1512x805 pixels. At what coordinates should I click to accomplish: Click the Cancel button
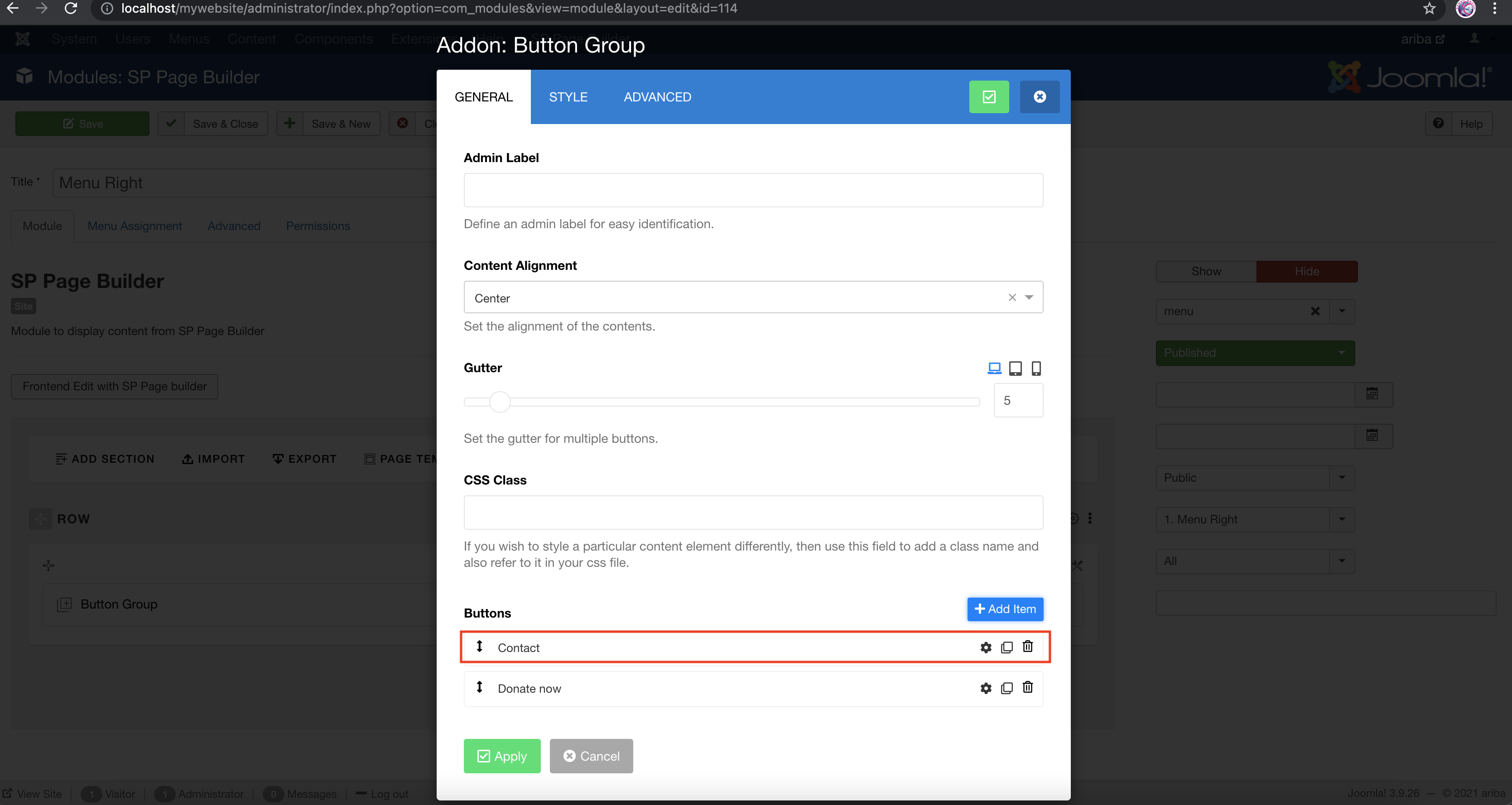pos(591,756)
